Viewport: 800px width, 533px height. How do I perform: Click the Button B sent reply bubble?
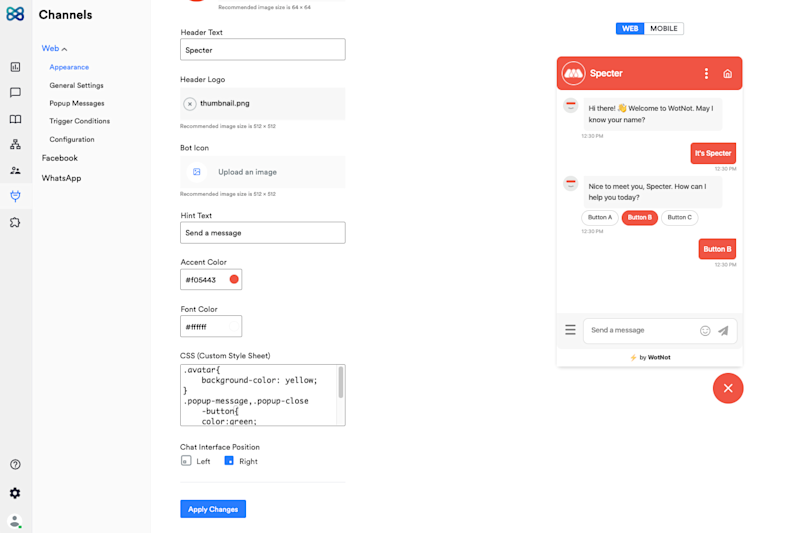(x=717, y=249)
